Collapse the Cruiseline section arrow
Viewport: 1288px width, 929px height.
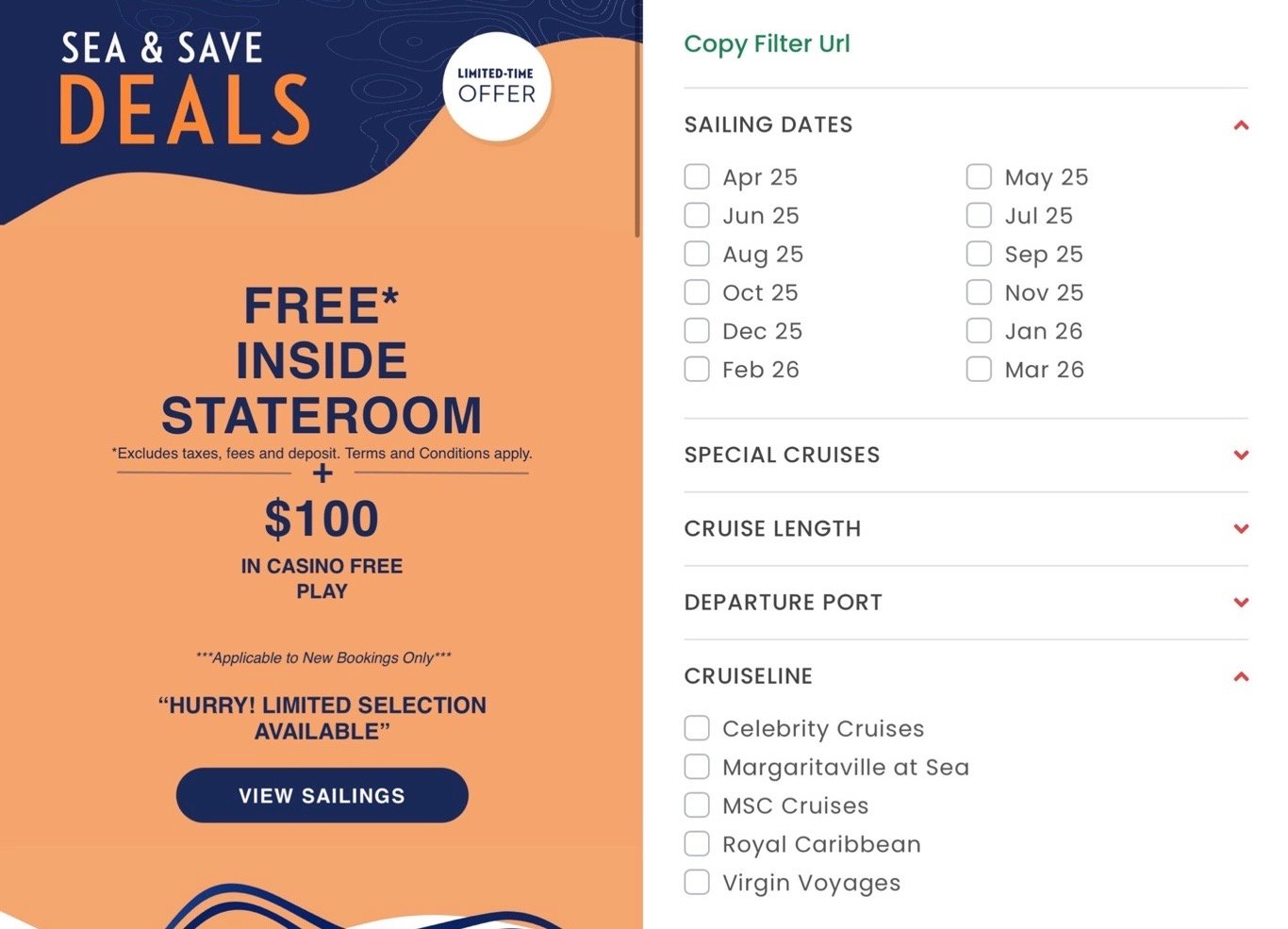pyautogui.click(x=1241, y=676)
